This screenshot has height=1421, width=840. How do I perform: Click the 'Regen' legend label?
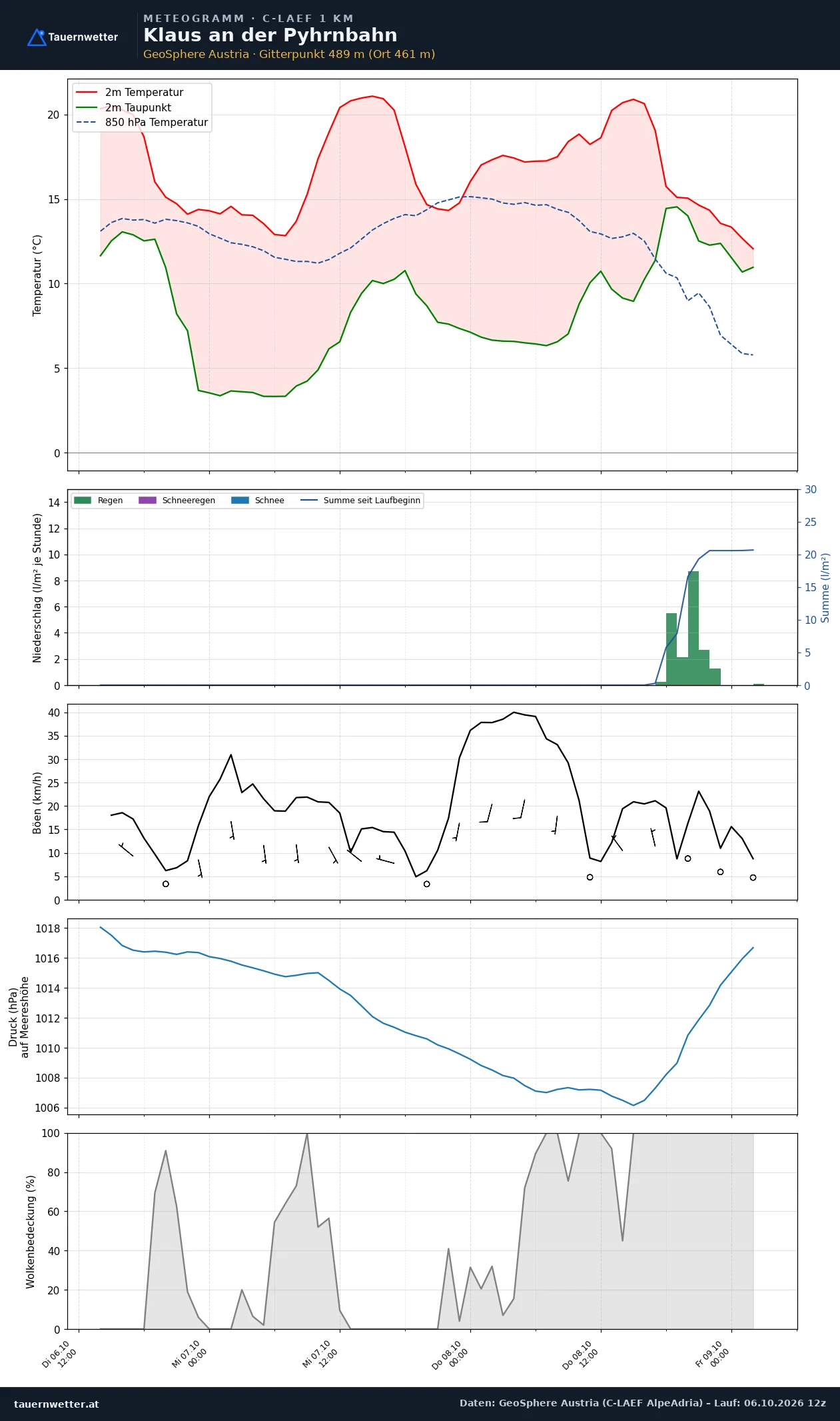click(x=110, y=501)
